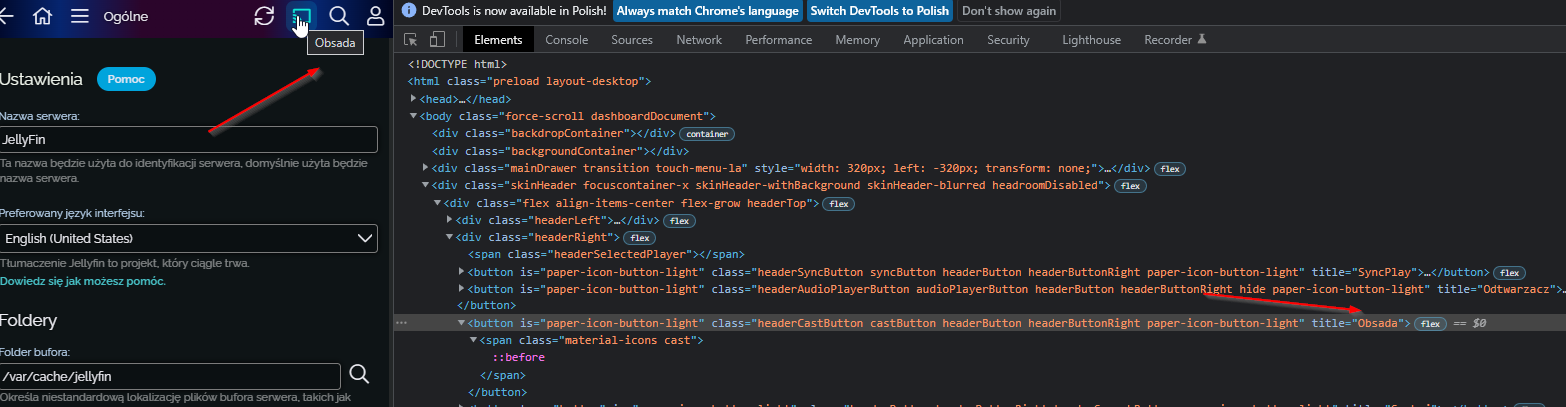This screenshot has width=1566, height=407.
Task: Toggle the device toolbar in DevTools
Action: [437, 40]
